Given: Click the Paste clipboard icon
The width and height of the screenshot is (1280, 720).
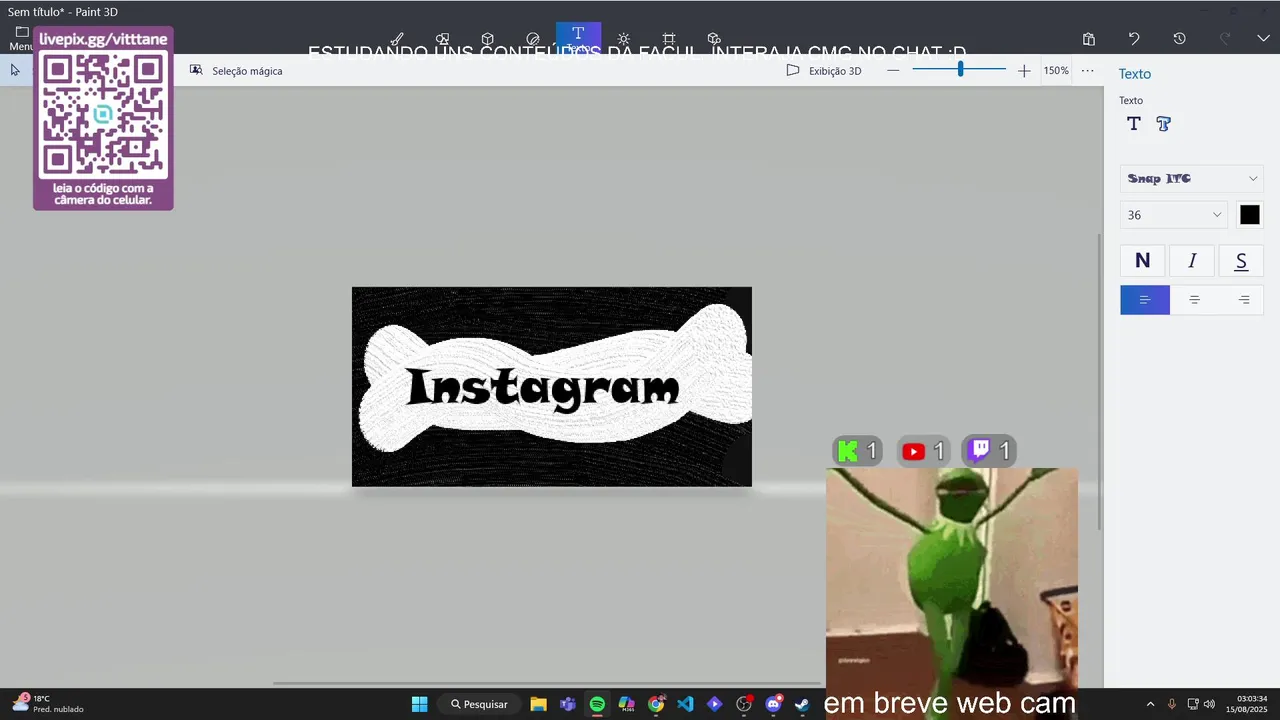Looking at the screenshot, I should click(x=1088, y=39).
